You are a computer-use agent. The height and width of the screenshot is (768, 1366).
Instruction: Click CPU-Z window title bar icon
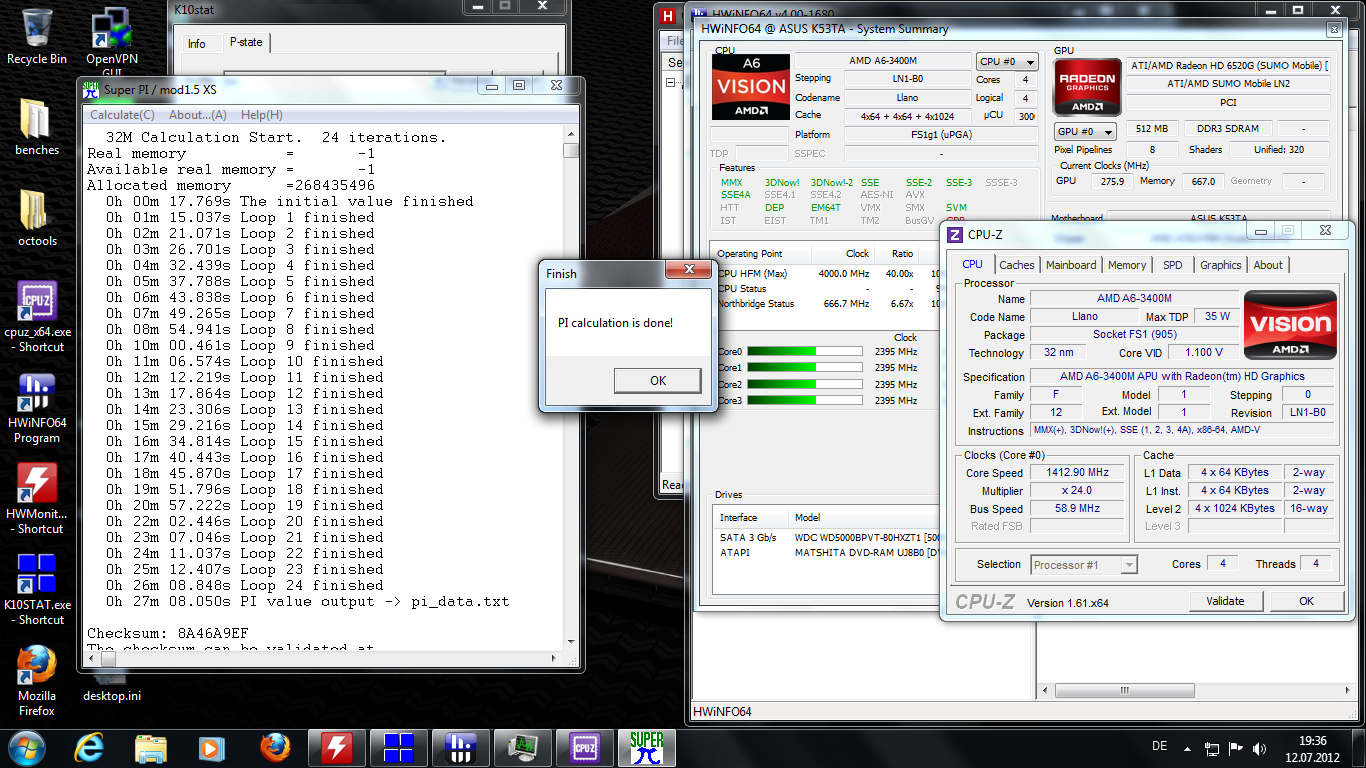point(955,235)
